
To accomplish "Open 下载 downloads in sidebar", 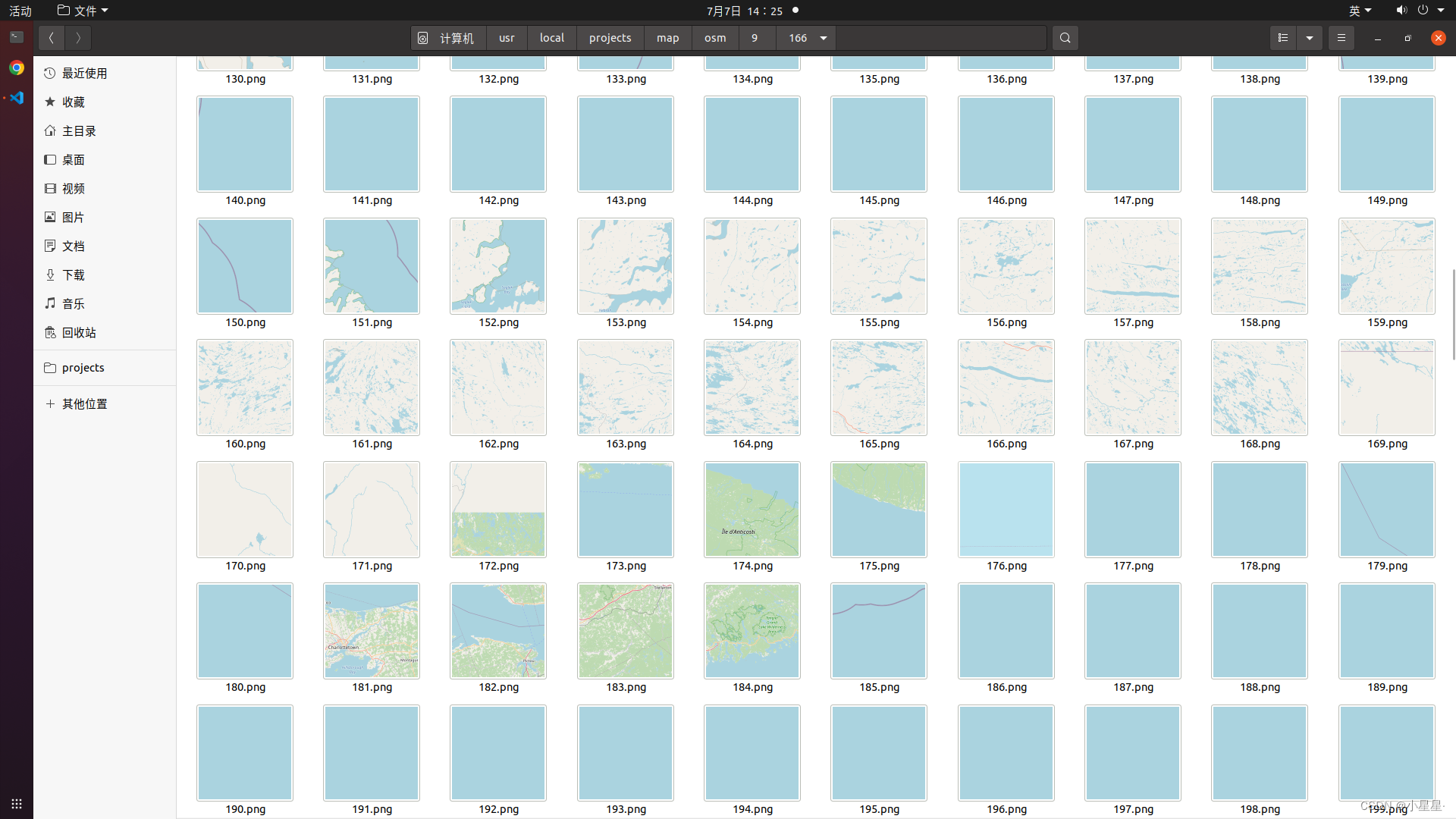I will (105, 275).
